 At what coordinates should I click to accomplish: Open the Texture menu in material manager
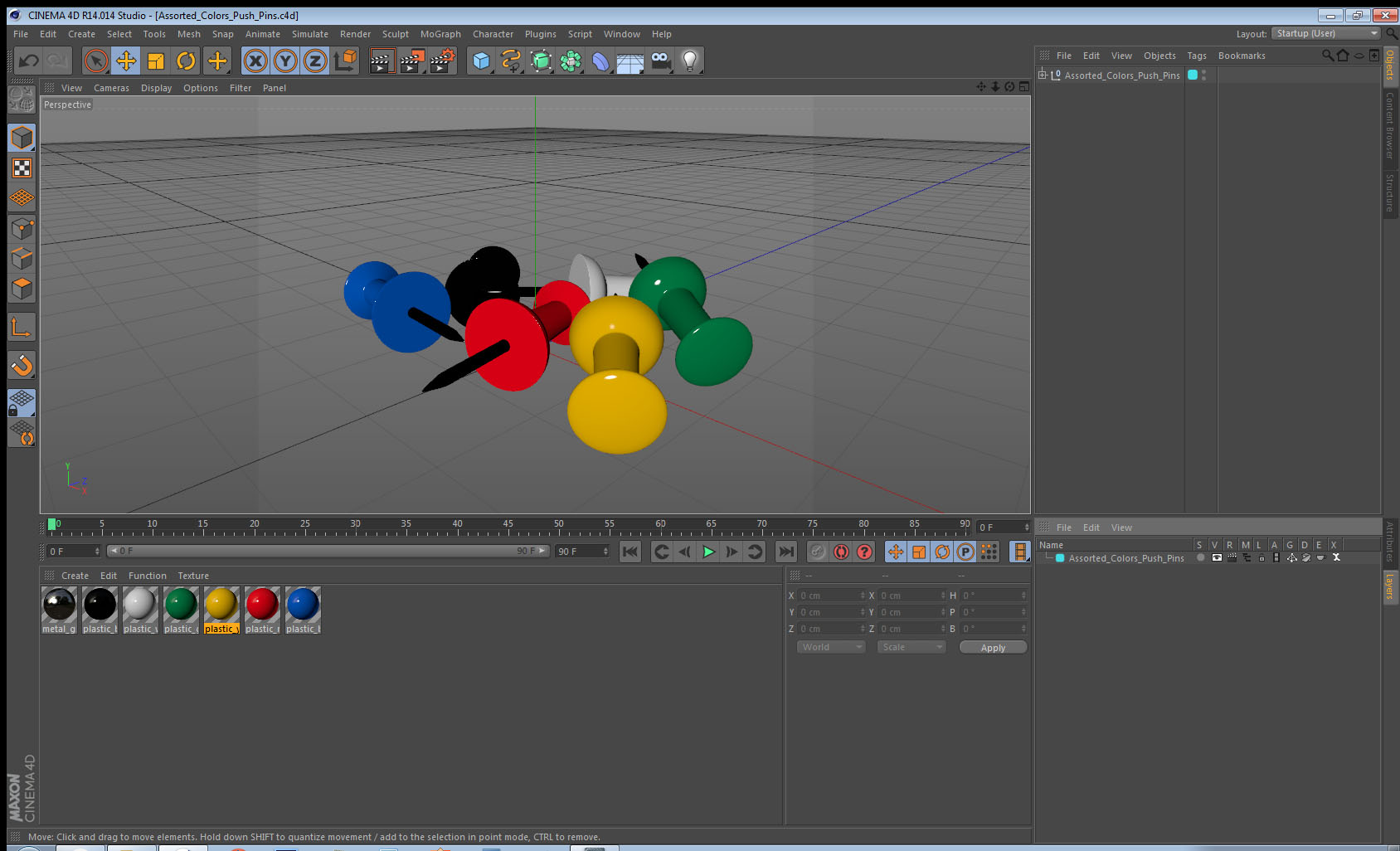pyautogui.click(x=193, y=576)
